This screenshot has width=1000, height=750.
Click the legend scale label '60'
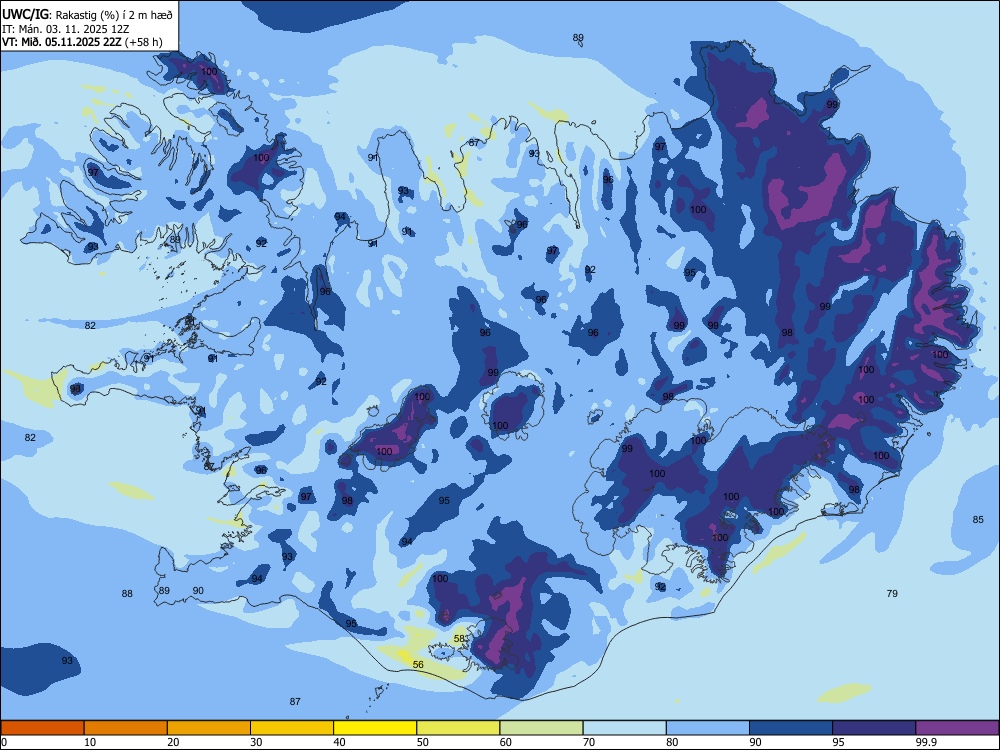[x=506, y=742]
